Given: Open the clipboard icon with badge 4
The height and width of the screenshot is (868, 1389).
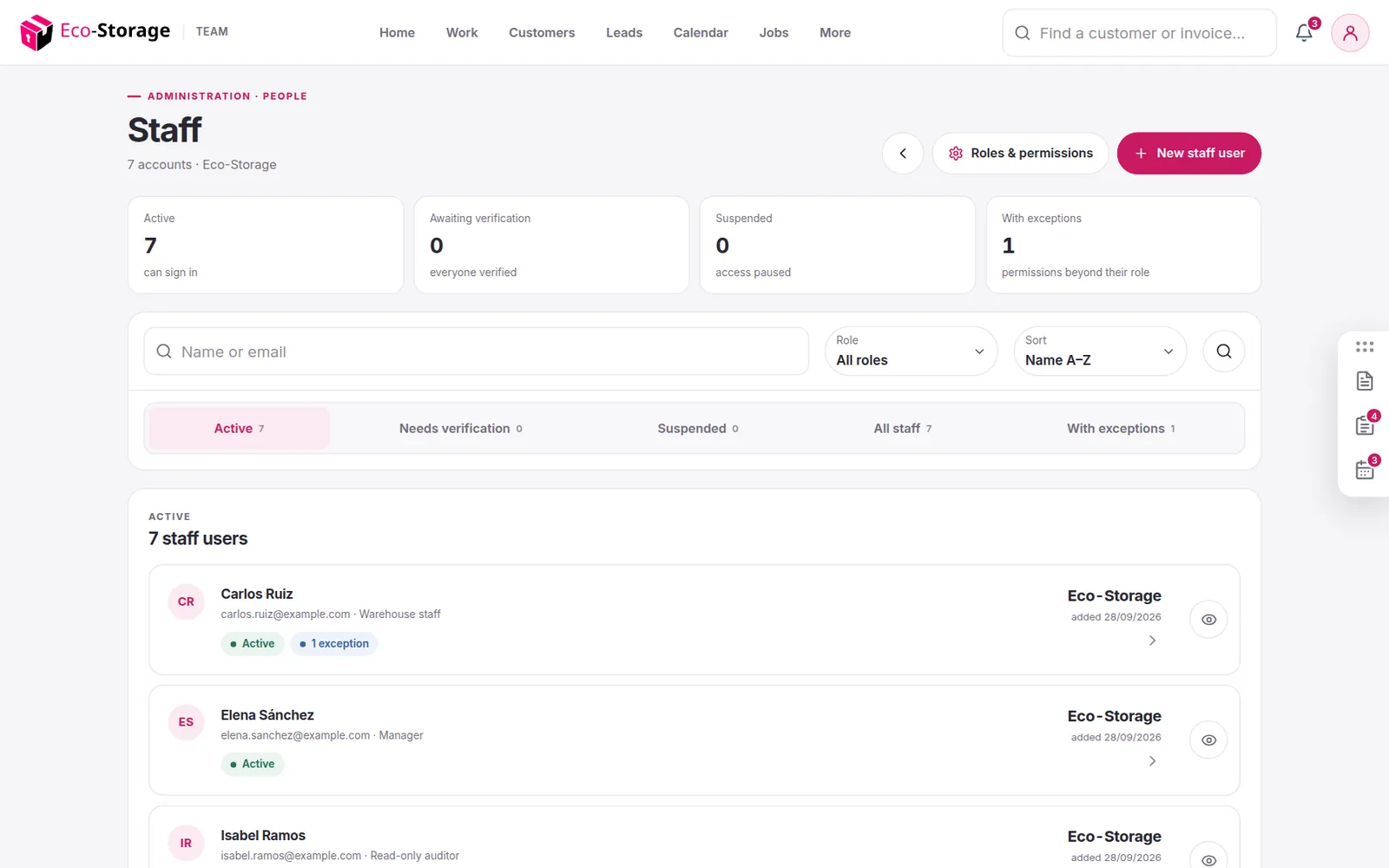Looking at the screenshot, I should 1365,425.
